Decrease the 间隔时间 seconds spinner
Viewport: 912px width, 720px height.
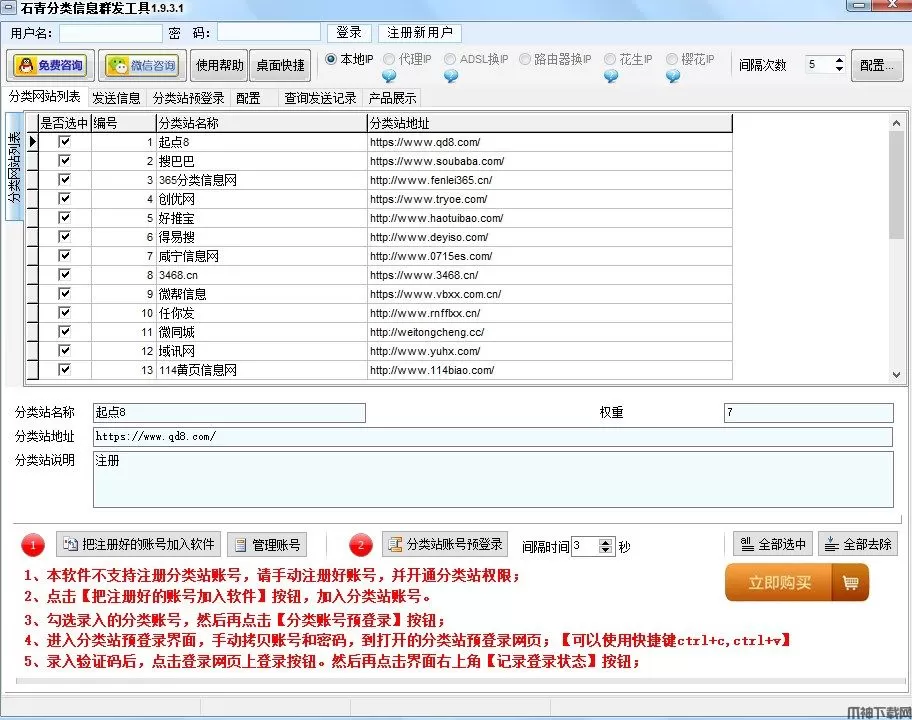605,551
